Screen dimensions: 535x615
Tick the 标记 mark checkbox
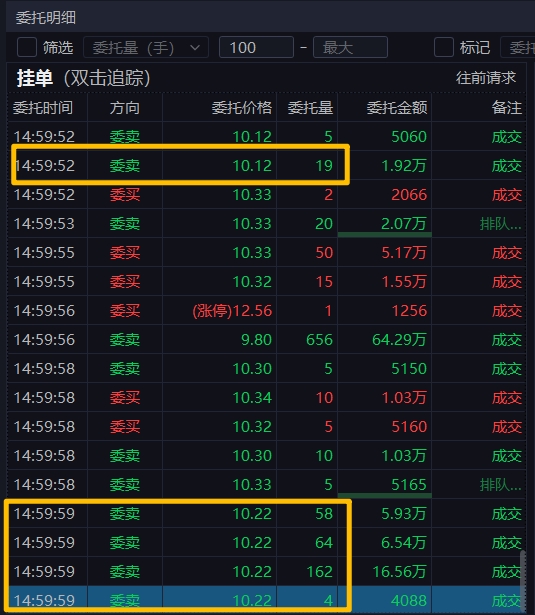[444, 47]
